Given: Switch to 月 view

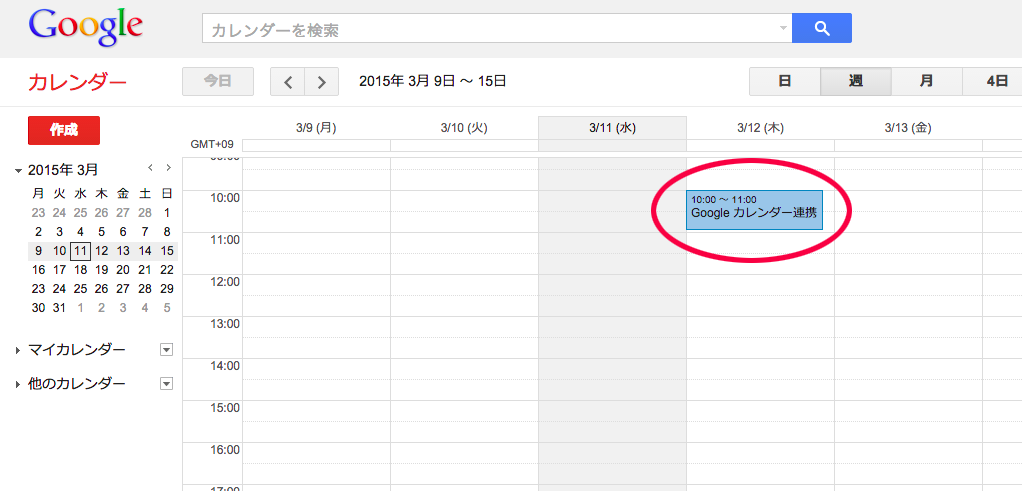Looking at the screenshot, I should point(926,82).
